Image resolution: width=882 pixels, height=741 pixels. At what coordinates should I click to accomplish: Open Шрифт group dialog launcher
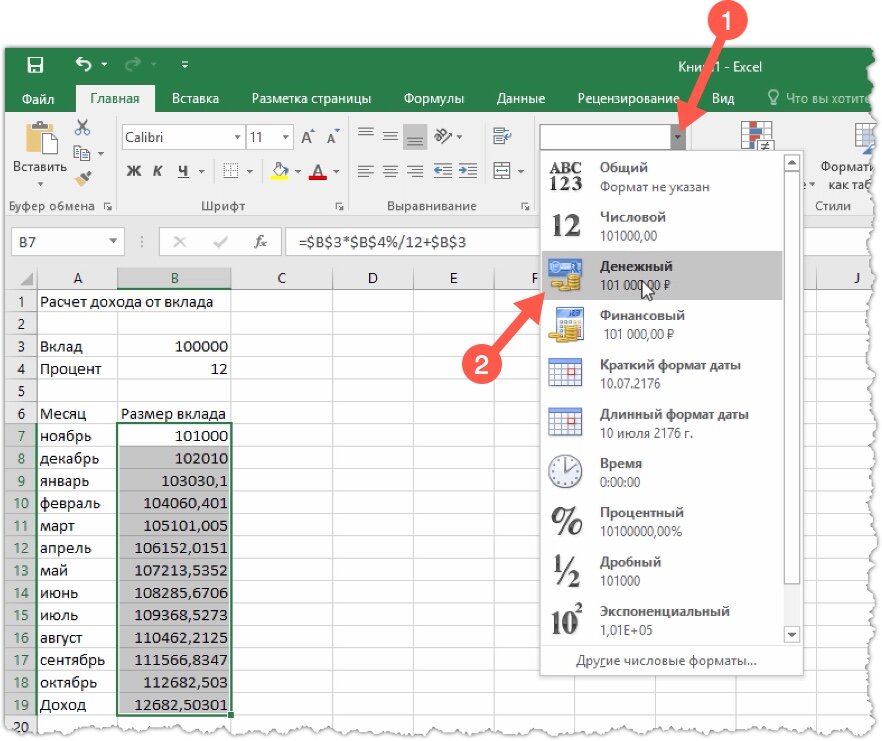point(339,206)
